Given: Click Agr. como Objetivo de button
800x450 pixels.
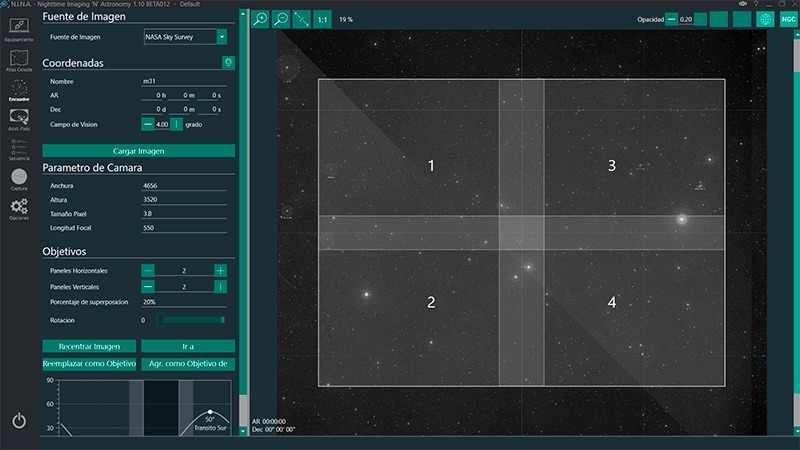Looking at the screenshot, I should pyautogui.click(x=188, y=364).
